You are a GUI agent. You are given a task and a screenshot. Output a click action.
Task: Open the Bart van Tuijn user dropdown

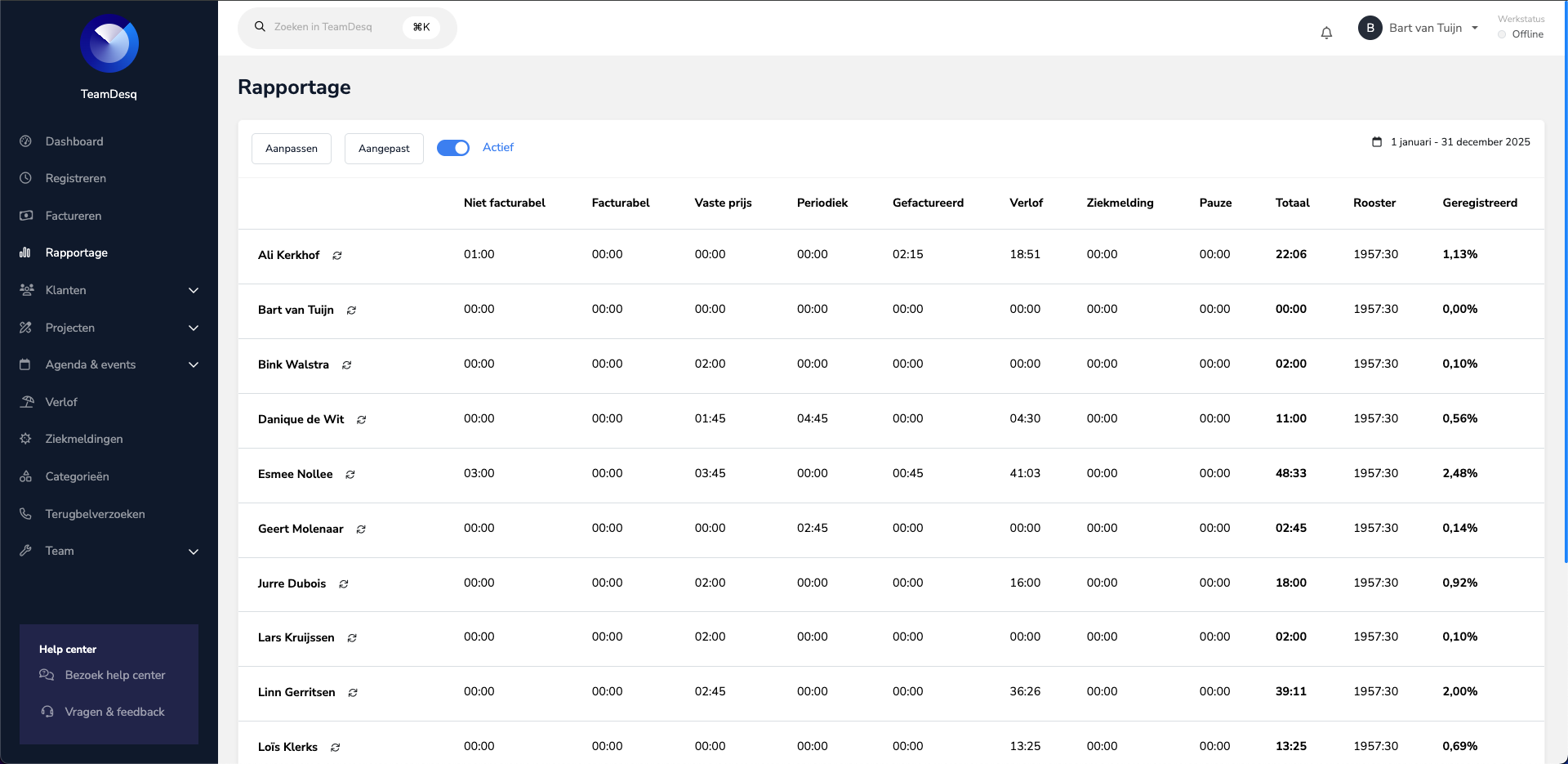pyautogui.click(x=1419, y=28)
